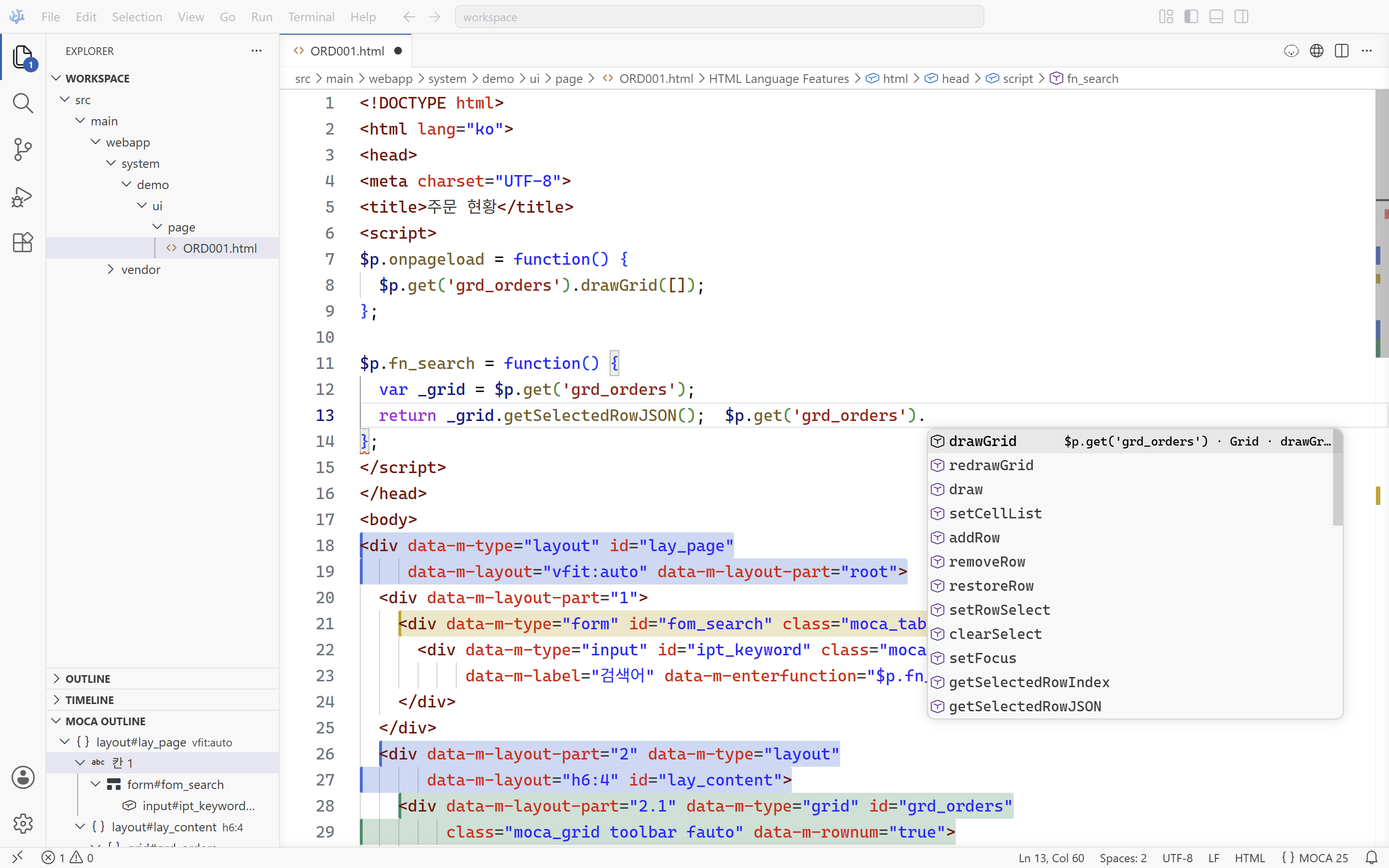
Task: Split the editor to the right
Action: click(x=1342, y=51)
